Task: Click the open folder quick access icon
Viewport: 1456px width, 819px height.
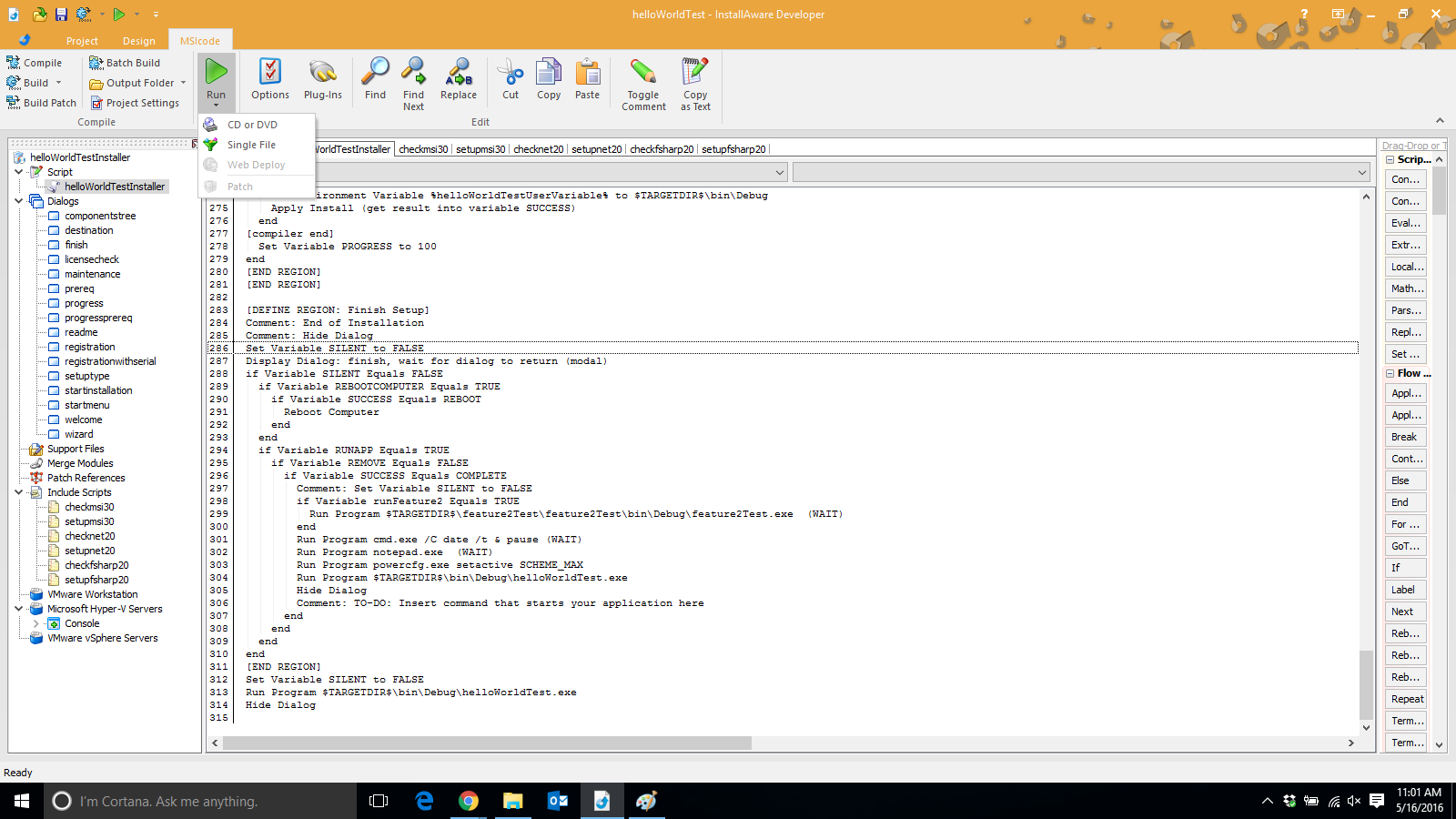Action: [39, 14]
